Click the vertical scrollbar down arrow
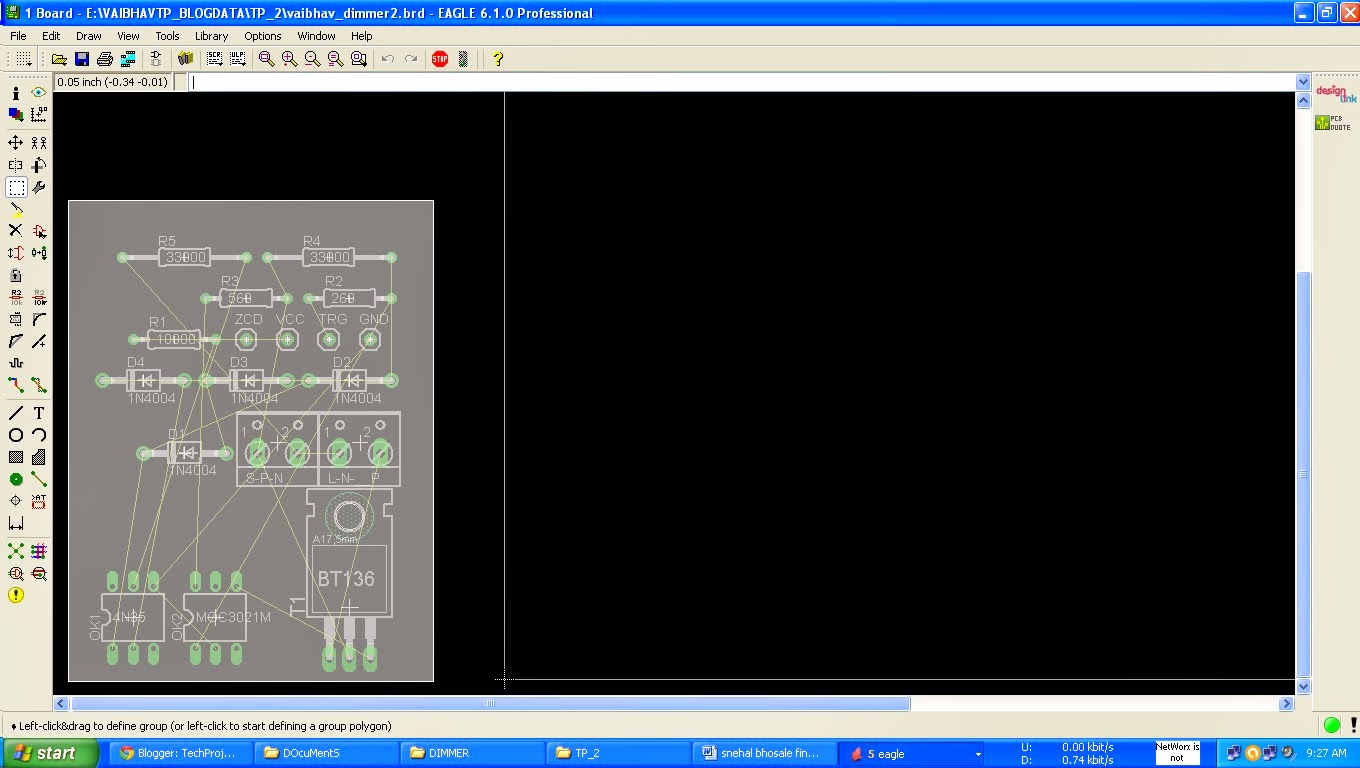The width and height of the screenshot is (1360, 768). click(x=1303, y=687)
